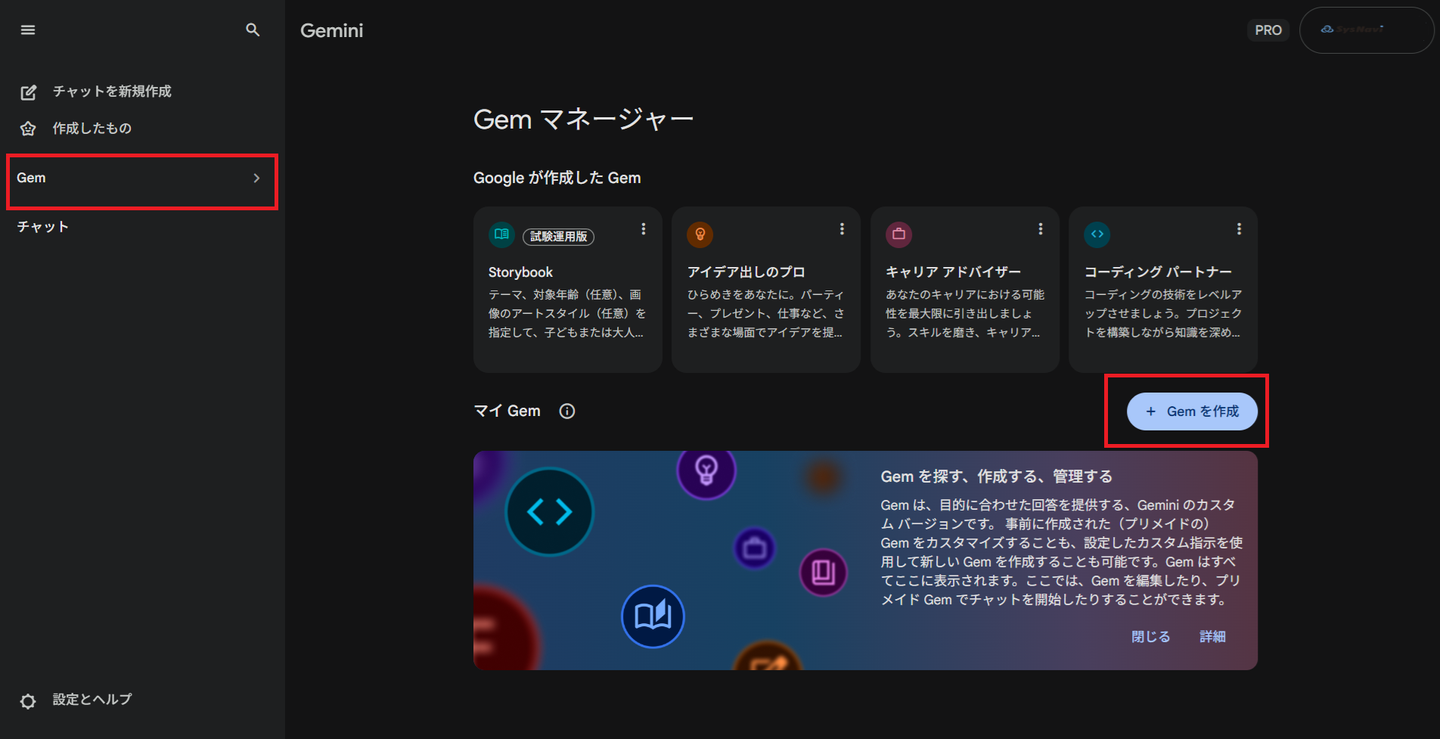This screenshot has width=1440, height=739.
Task: Click the アイデア出しのプロ lightbulb icon
Action: click(700, 234)
